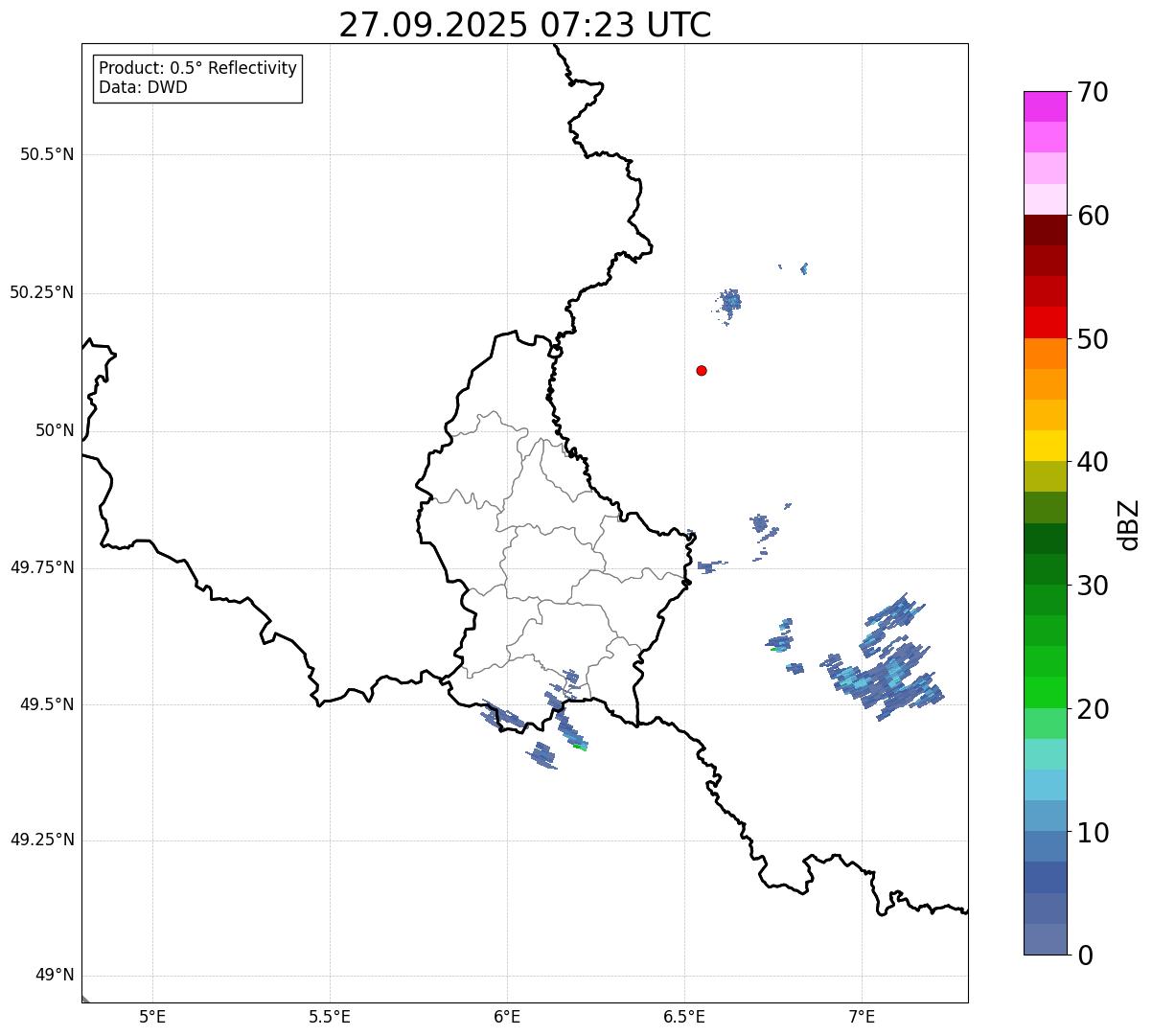Pick the yellow band just above 40 dBZ

[x=1045, y=446]
